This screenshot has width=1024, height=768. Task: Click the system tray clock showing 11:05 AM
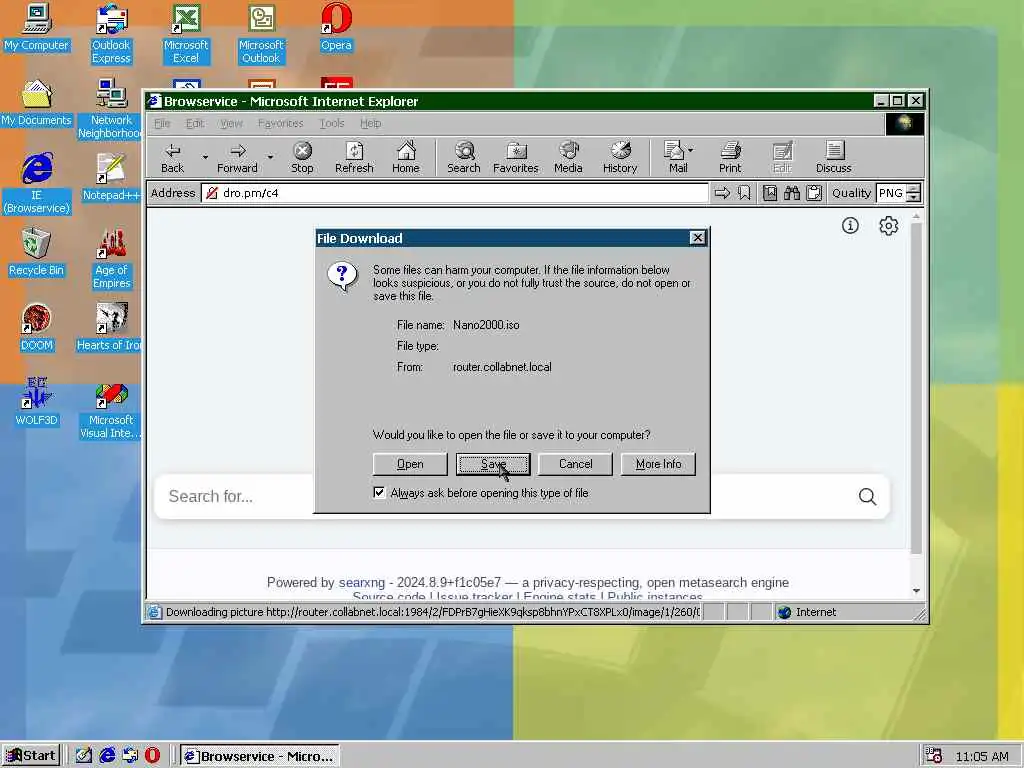click(982, 756)
